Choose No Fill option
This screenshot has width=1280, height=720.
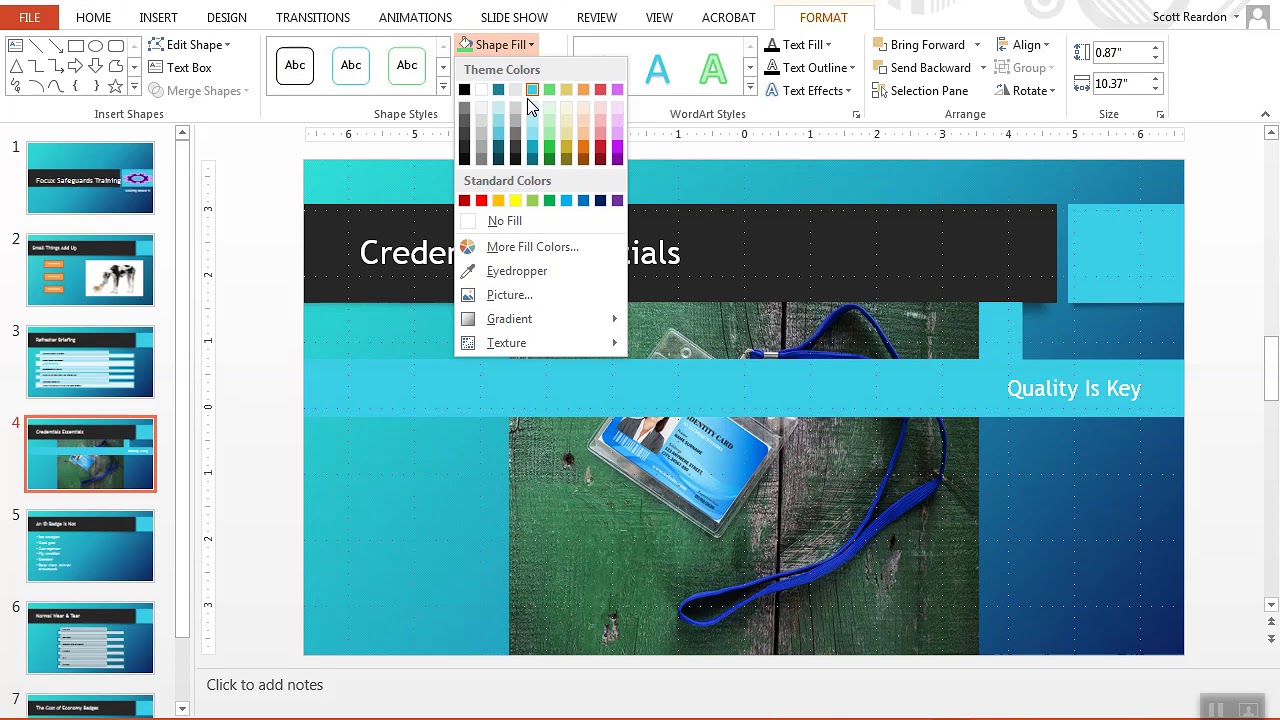505,221
